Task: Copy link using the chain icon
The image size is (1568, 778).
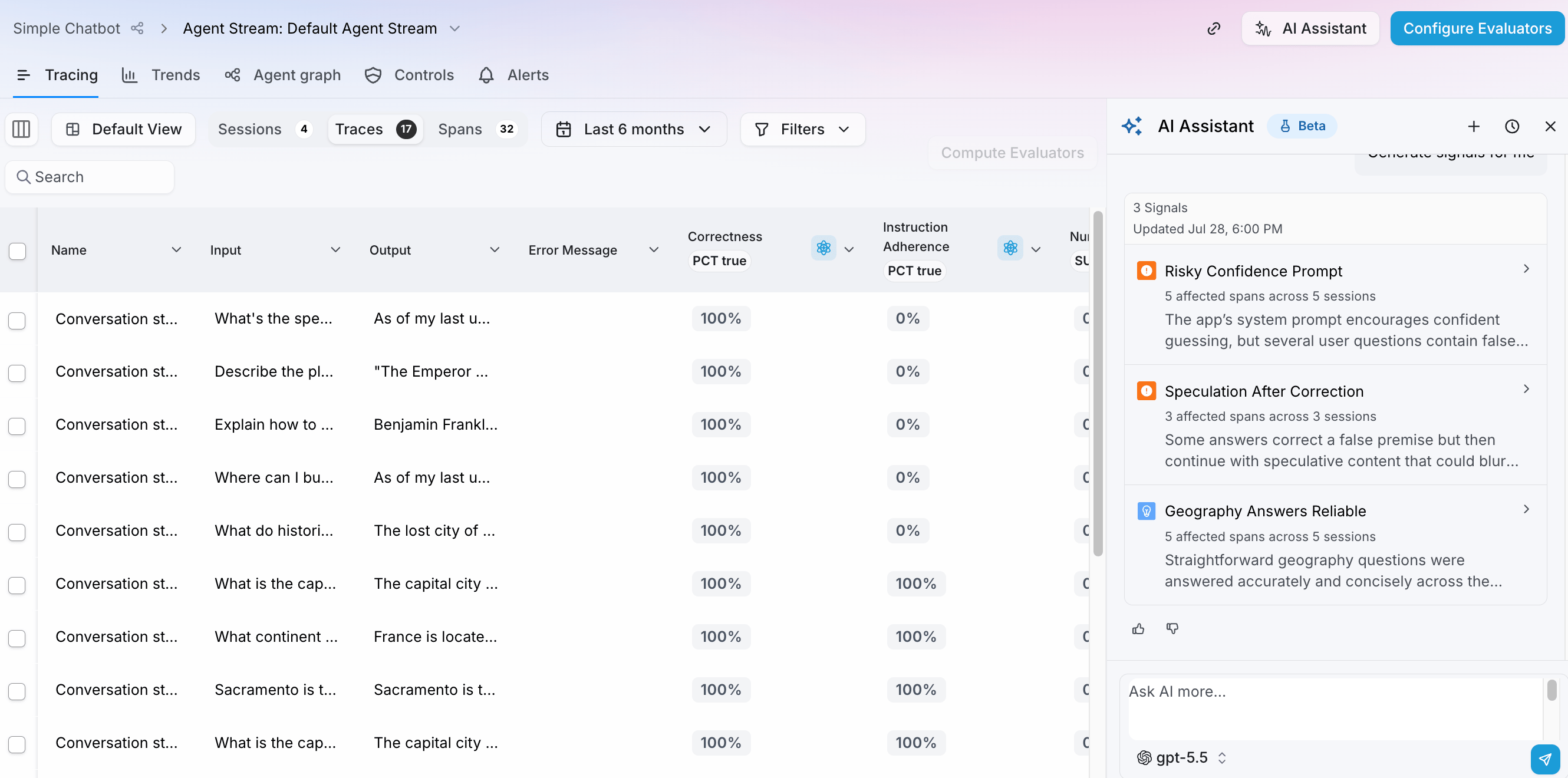Action: click(x=1214, y=29)
